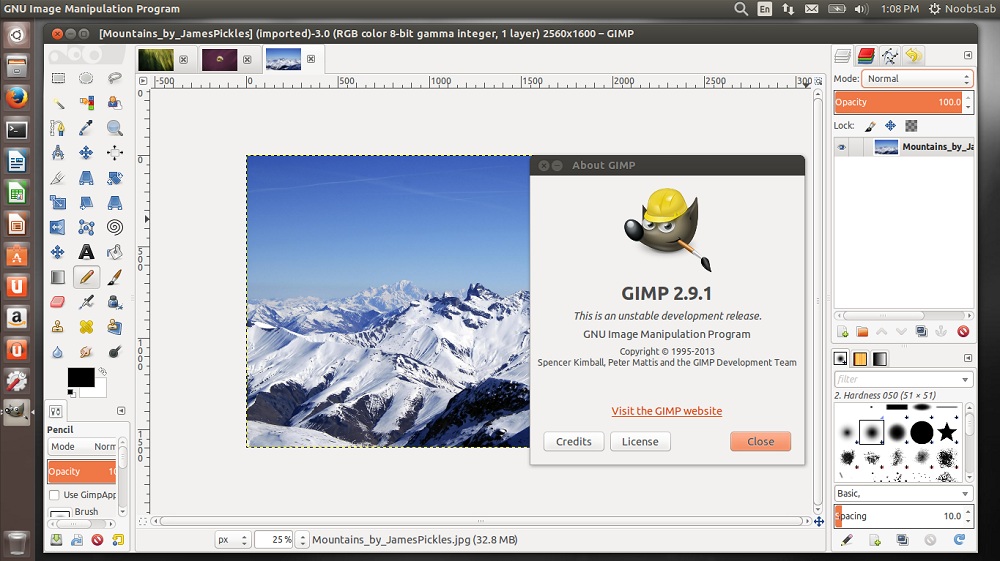1000x561 pixels.
Task: Select the Paintbrush tool
Action: point(115,277)
